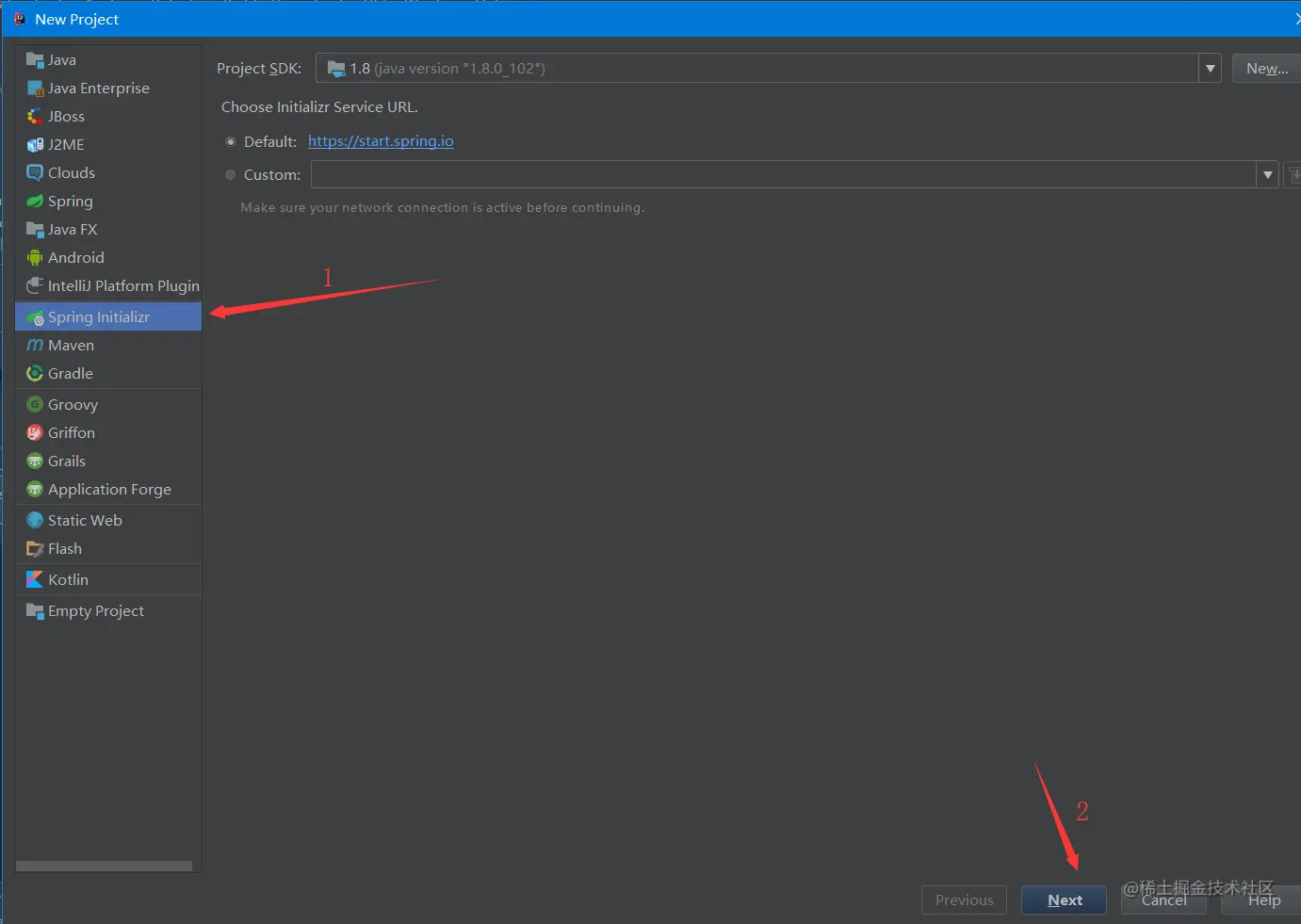Click the Clouds icon
Image resolution: width=1301 pixels, height=924 pixels.
(35, 173)
